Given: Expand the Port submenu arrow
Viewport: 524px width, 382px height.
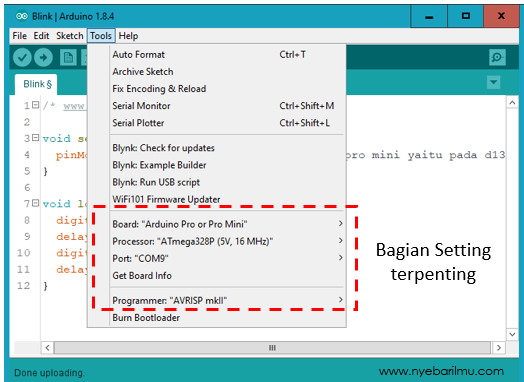Looking at the screenshot, I should click(340, 258).
